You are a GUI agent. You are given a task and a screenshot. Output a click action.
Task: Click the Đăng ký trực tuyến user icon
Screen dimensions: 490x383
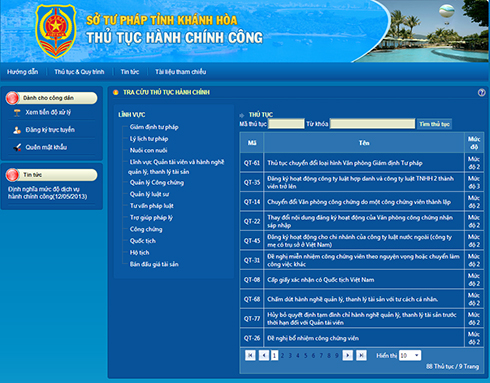[17, 130]
